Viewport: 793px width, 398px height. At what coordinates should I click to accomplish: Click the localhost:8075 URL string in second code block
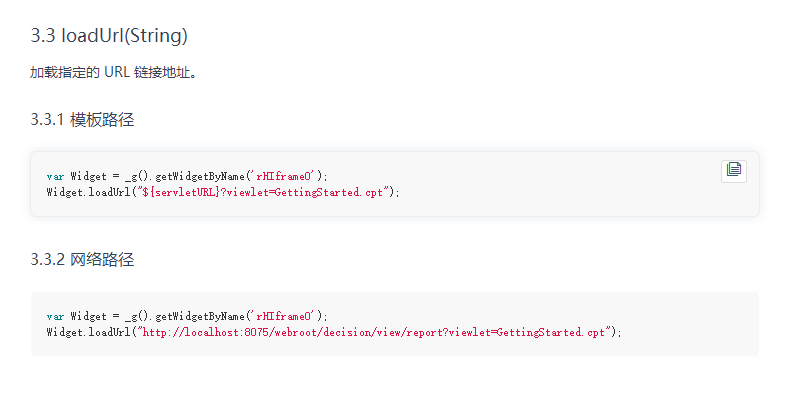point(375,332)
